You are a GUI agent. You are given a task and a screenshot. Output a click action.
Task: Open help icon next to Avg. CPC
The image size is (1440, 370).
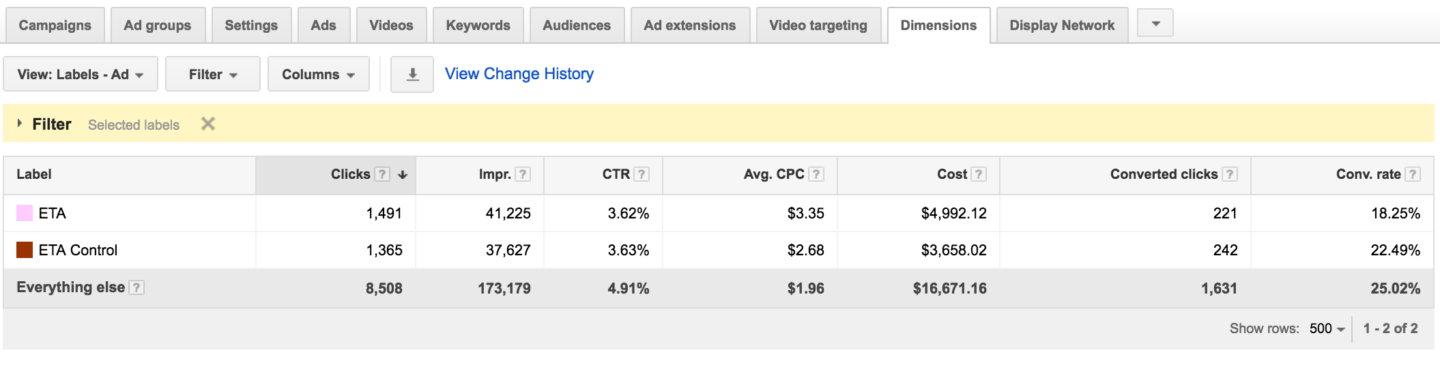click(816, 174)
